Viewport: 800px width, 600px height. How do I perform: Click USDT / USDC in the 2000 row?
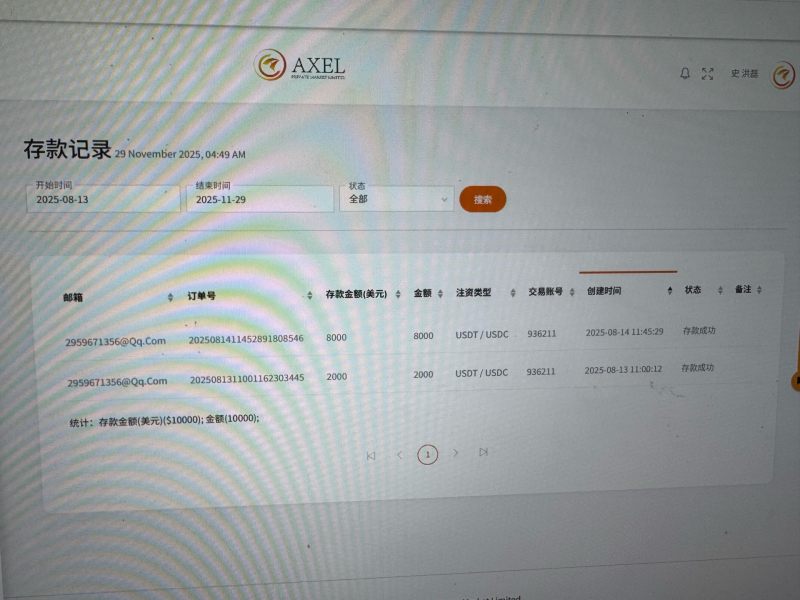[x=481, y=373]
